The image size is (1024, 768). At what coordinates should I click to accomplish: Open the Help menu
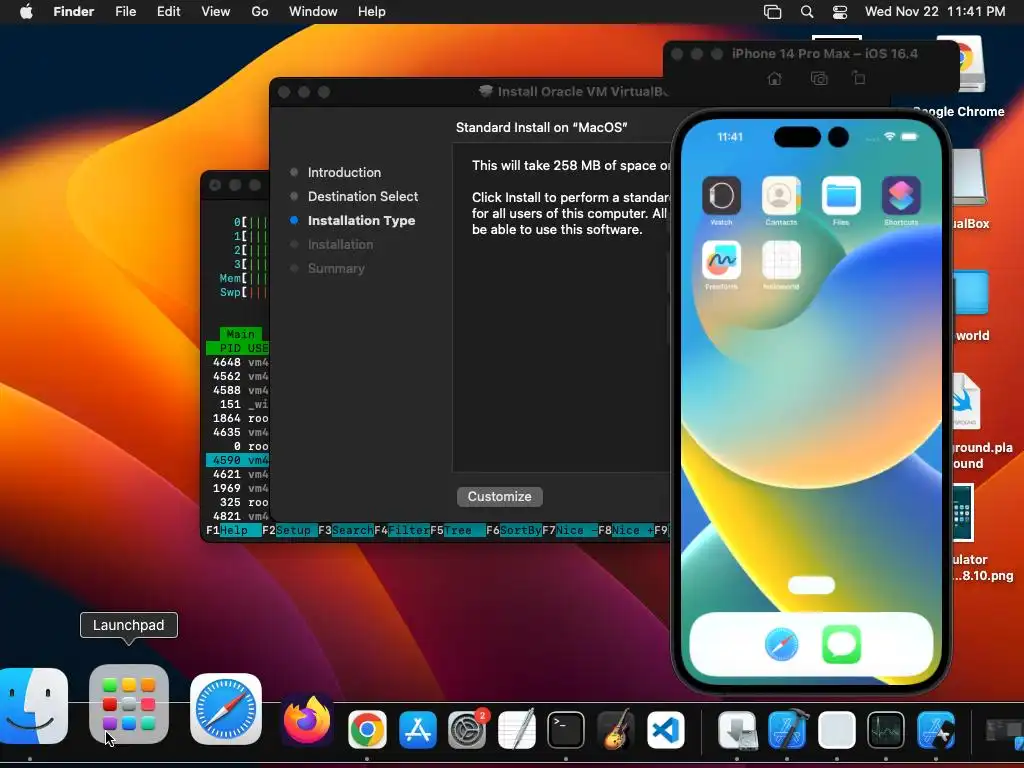click(372, 12)
